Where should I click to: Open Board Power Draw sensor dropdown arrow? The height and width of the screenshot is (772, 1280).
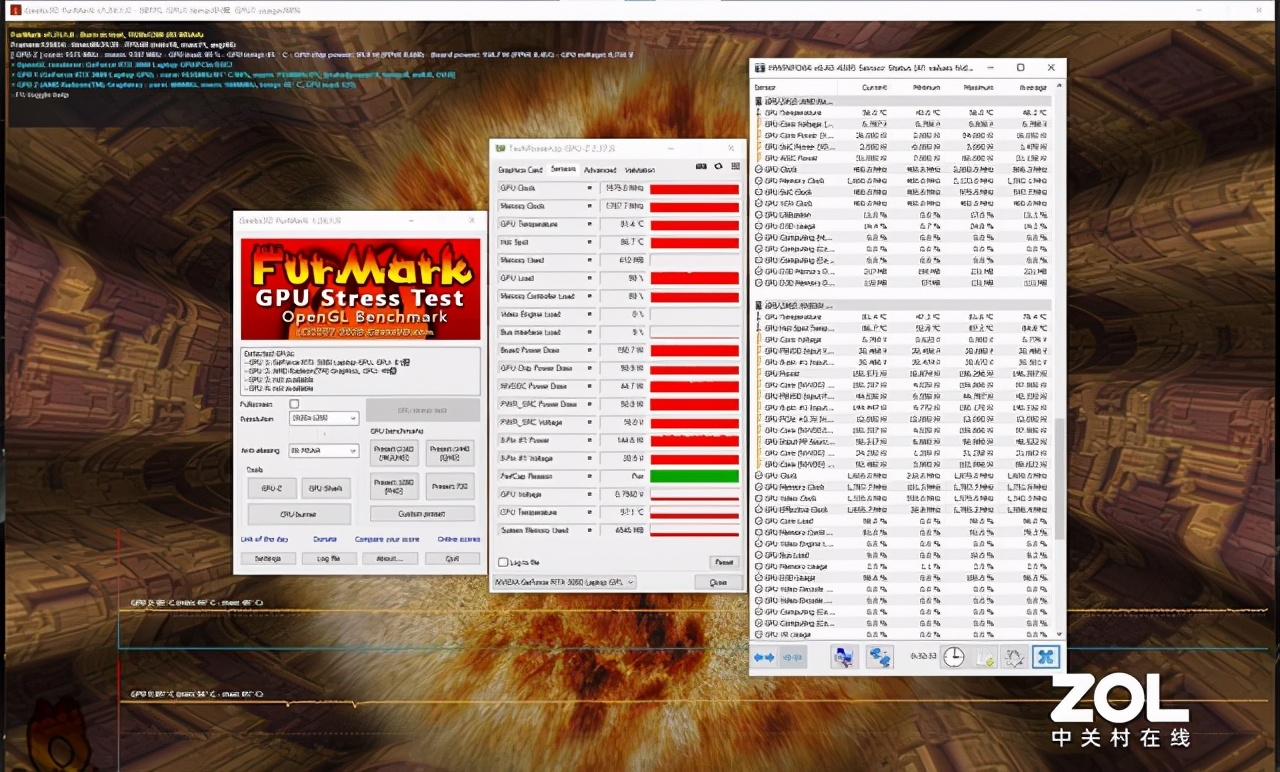pyautogui.click(x=590, y=350)
